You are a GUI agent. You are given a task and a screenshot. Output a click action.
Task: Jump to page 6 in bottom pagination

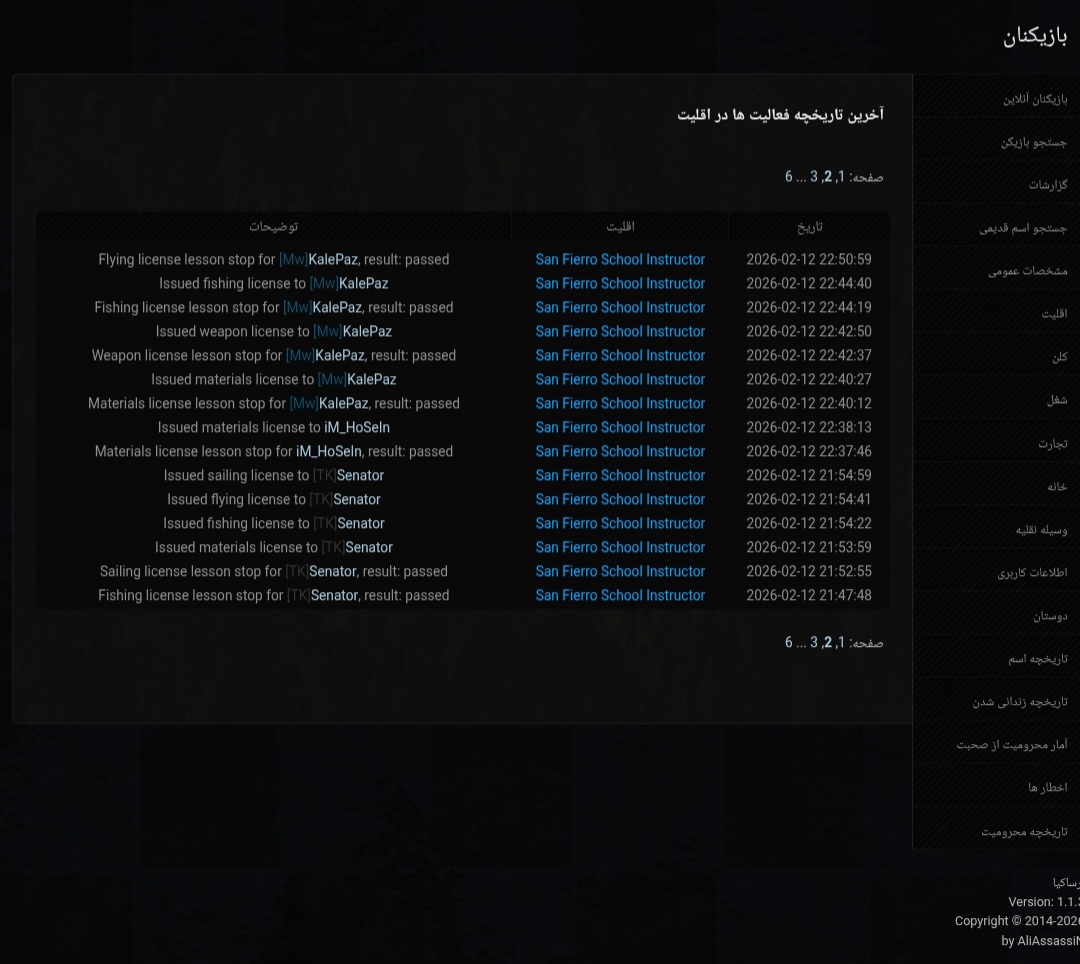point(789,643)
